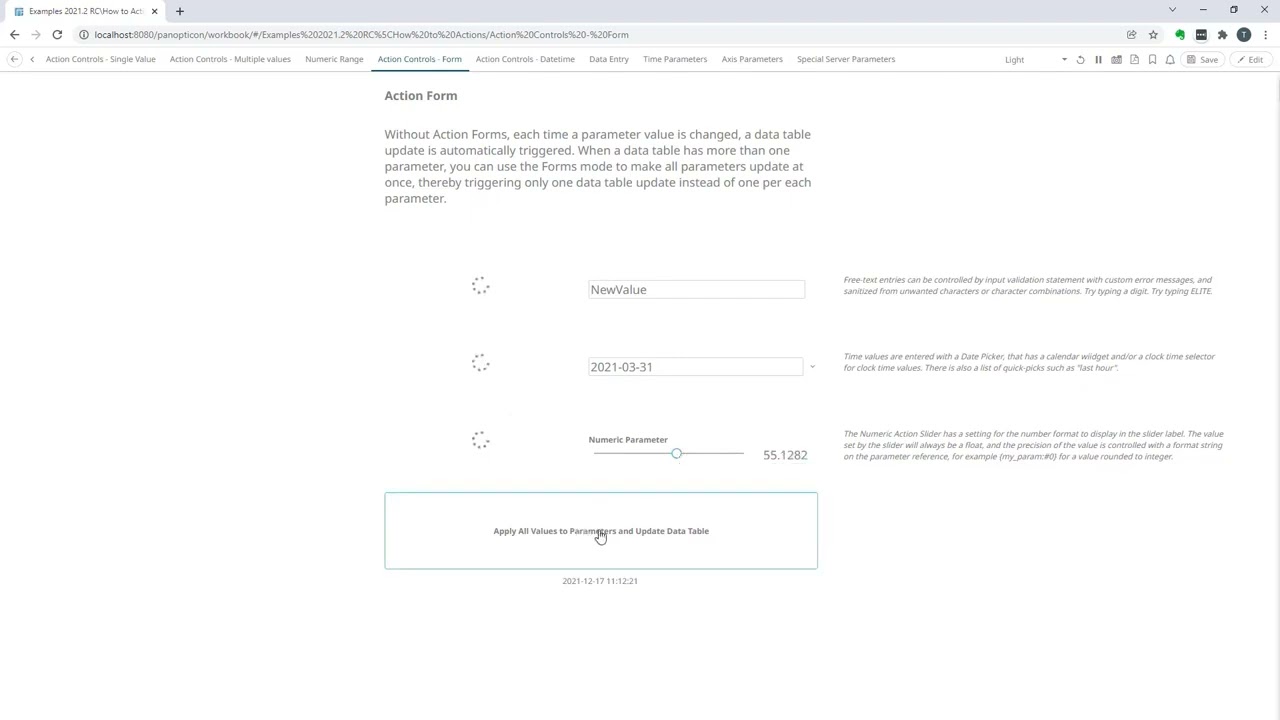Switch to Edit mode
1280x720 pixels.
point(1250,60)
